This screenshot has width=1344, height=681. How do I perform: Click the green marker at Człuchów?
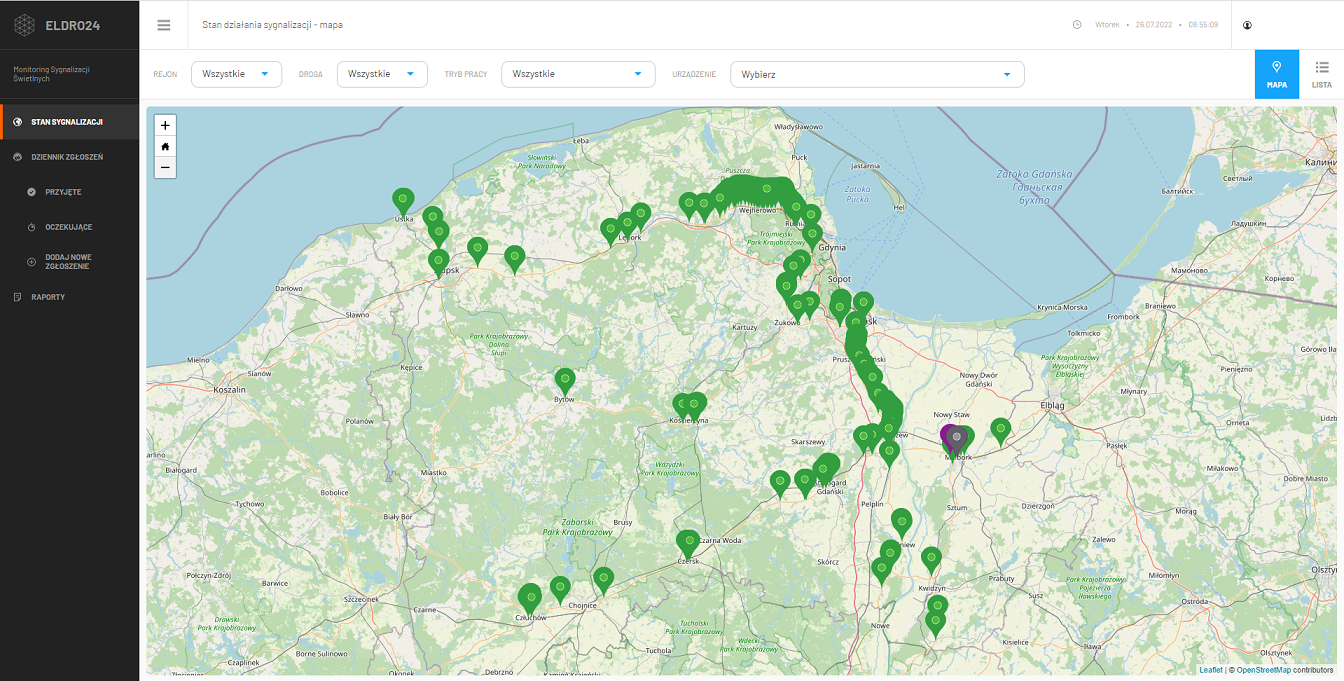(529, 599)
